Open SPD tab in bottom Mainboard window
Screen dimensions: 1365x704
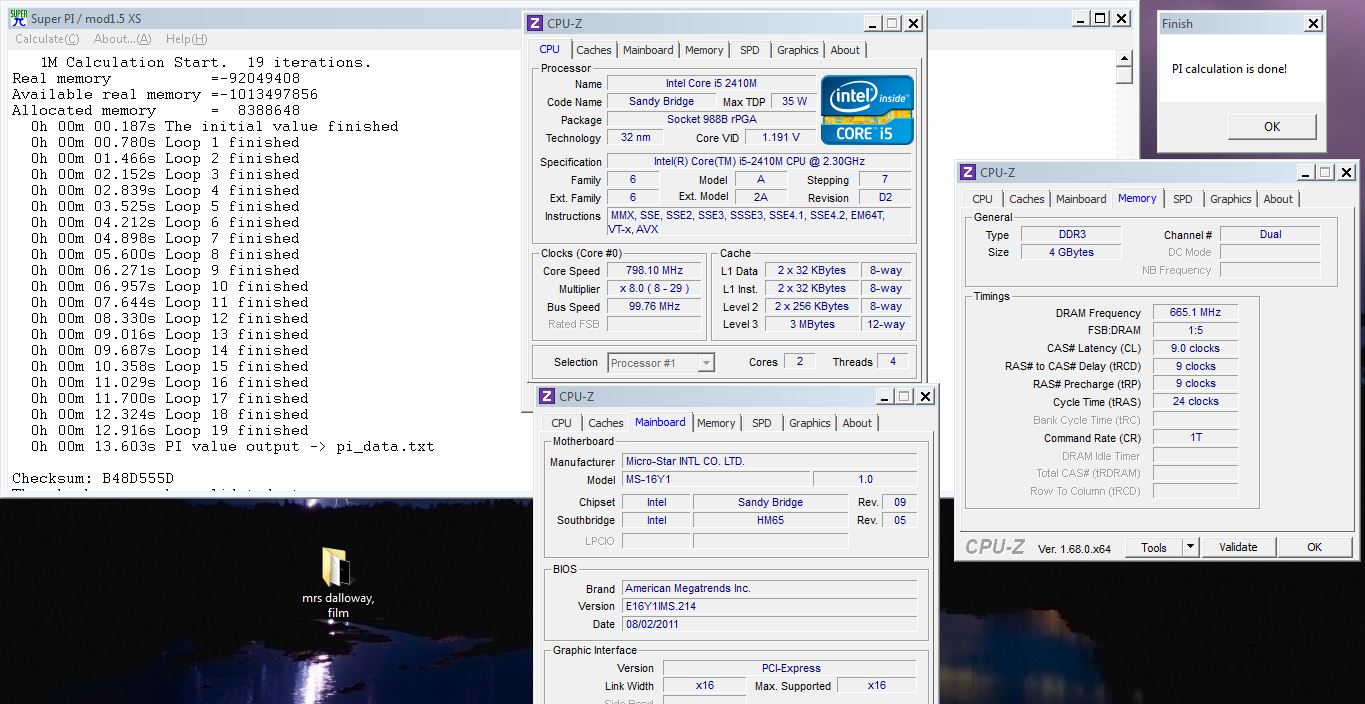click(762, 423)
